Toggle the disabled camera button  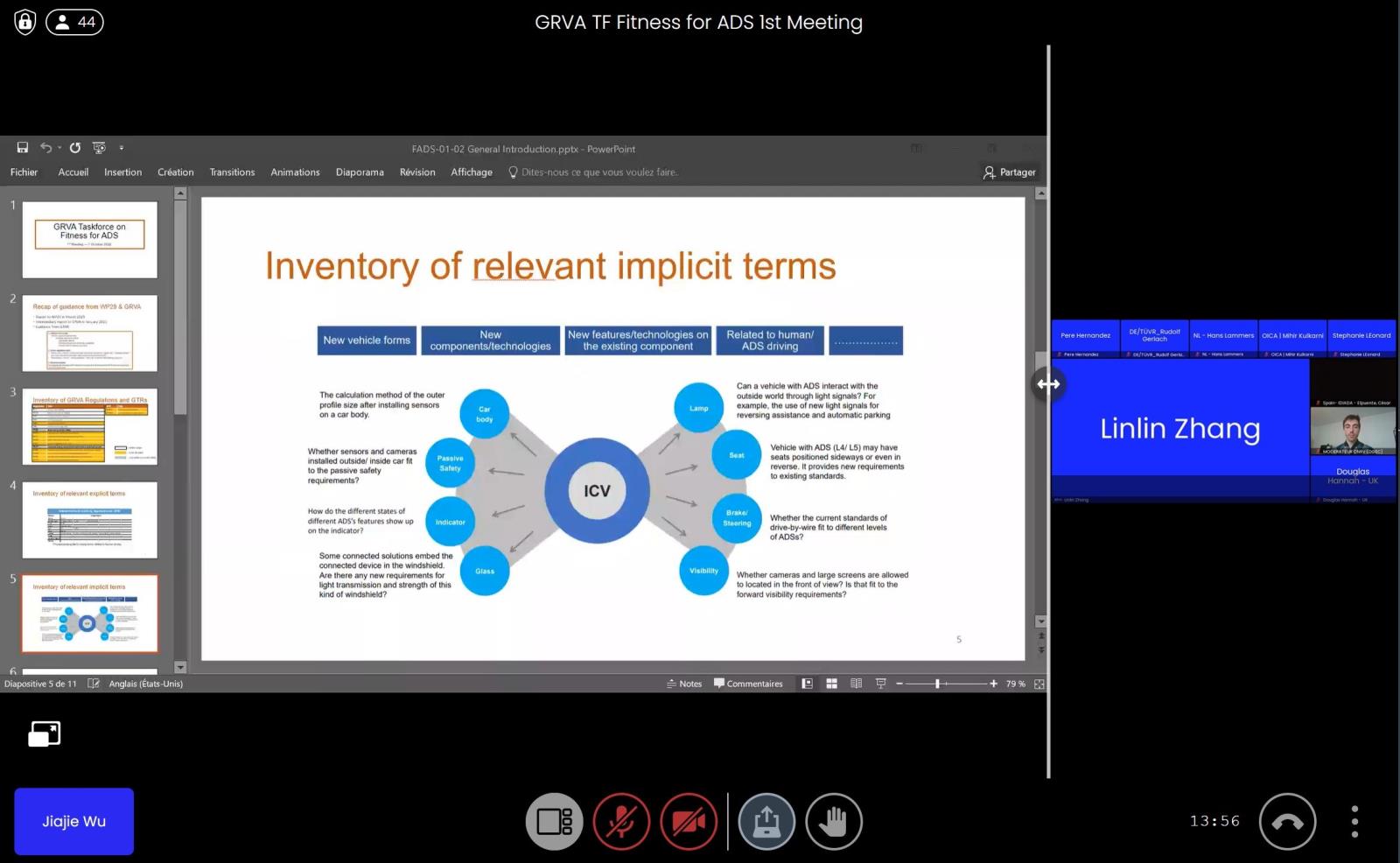(x=689, y=821)
